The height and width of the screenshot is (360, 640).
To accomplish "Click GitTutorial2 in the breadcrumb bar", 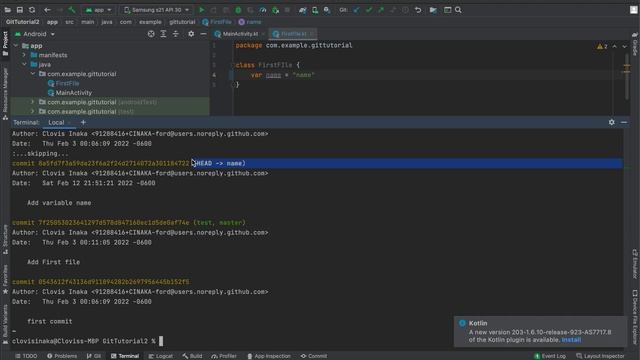I will (x=22, y=22).
